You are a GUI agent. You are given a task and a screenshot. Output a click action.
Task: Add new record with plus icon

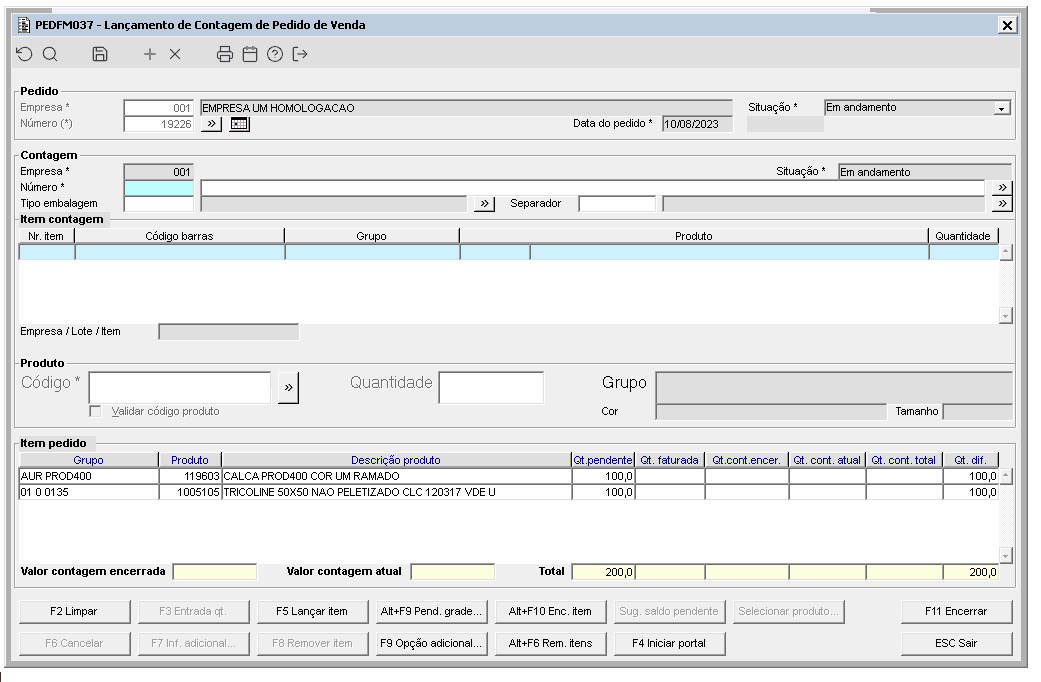coord(150,54)
